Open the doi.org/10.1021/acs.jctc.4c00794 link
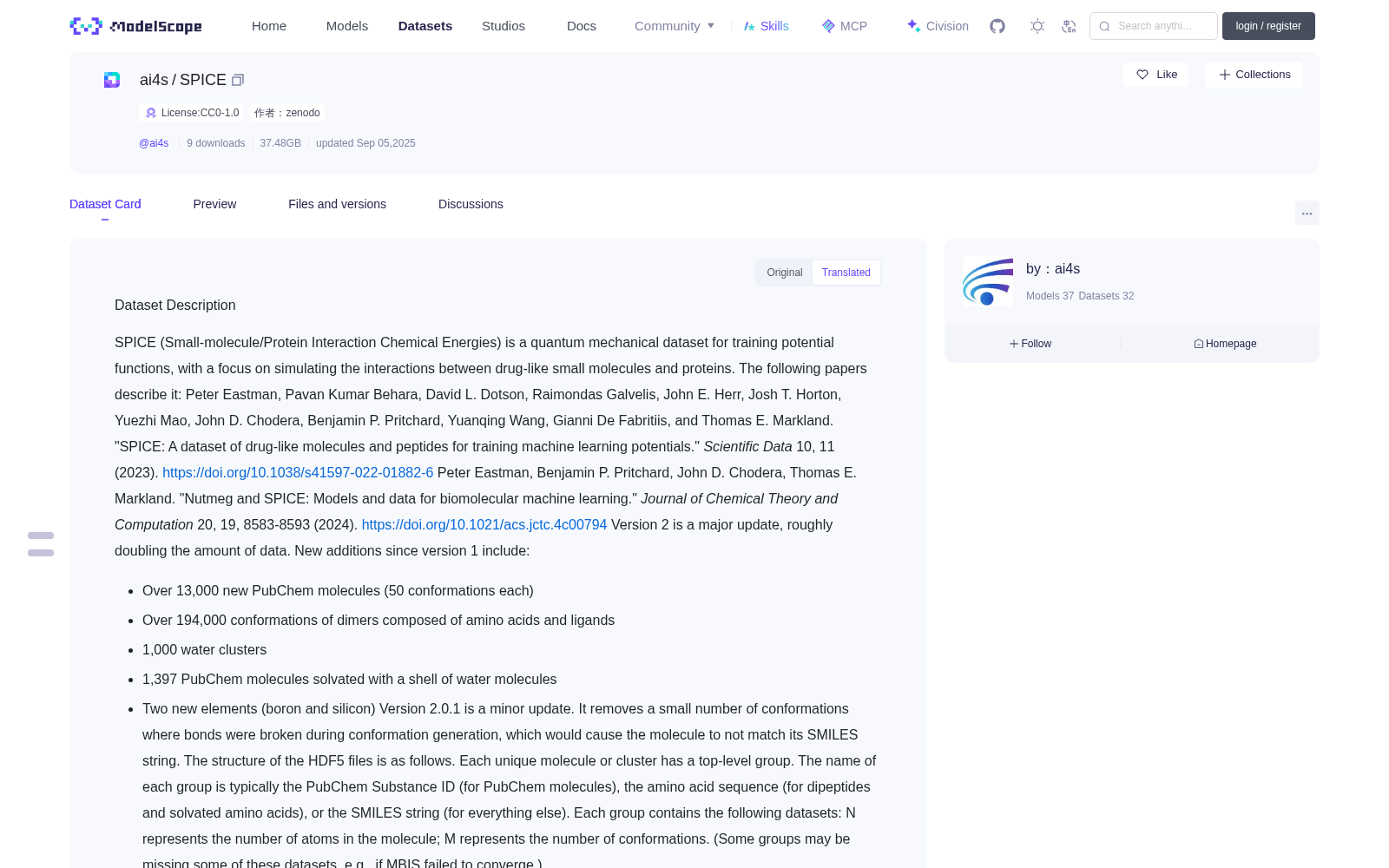 [x=484, y=524]
